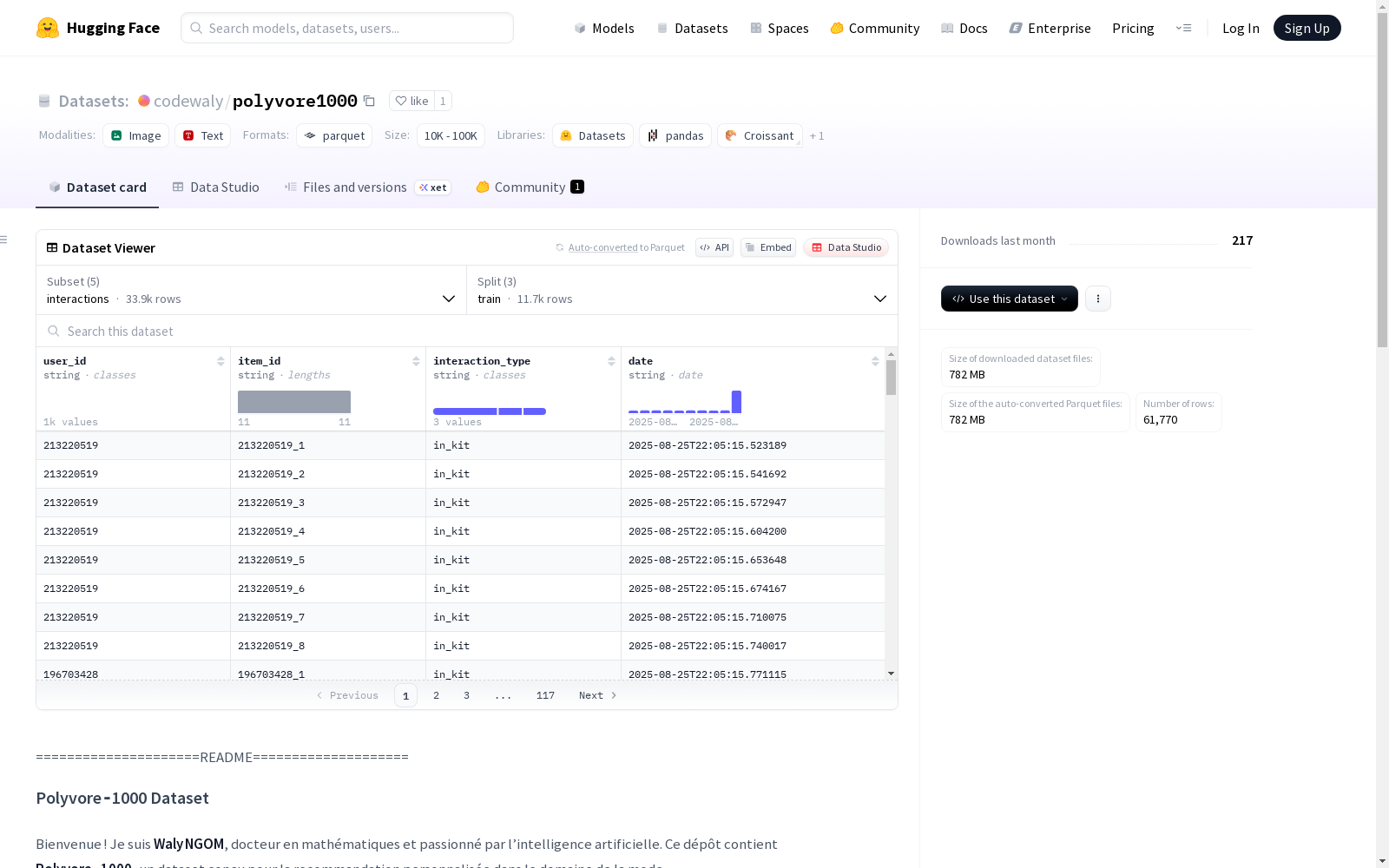
Task: Expand the Split train dropdown
Action: [682, 290]
